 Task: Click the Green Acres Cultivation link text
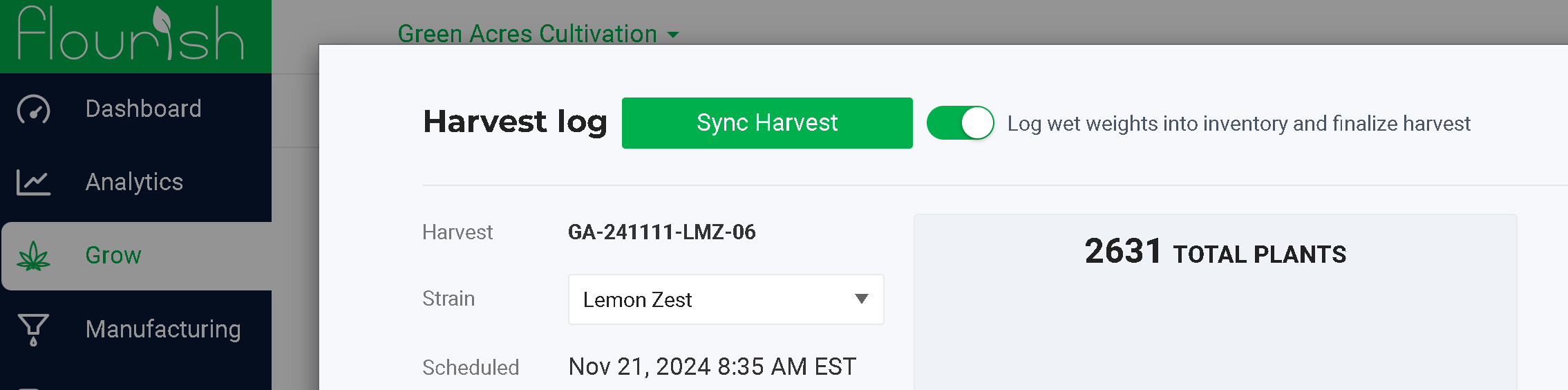(527, 33)
